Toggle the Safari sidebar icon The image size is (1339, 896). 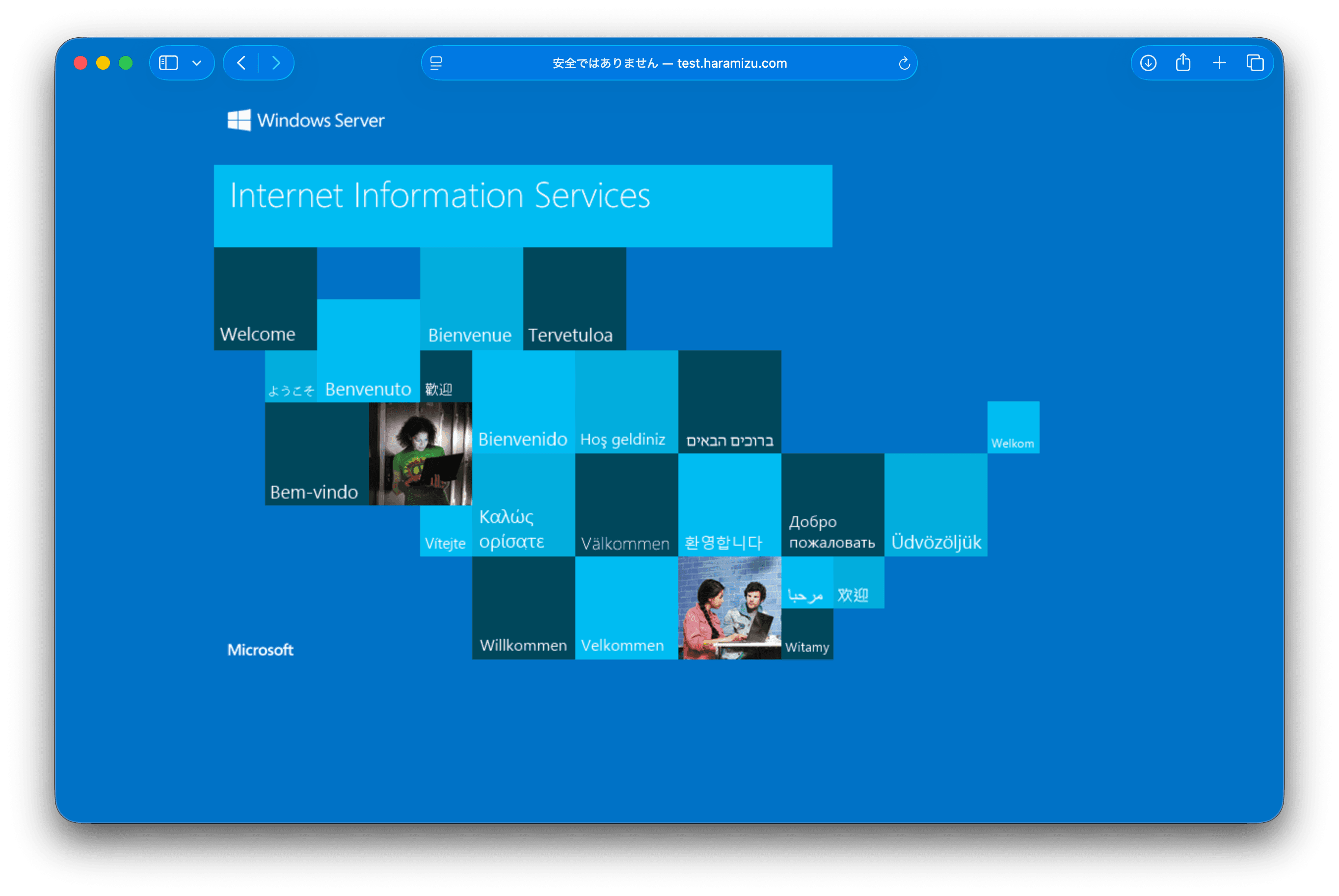[168, 63]
